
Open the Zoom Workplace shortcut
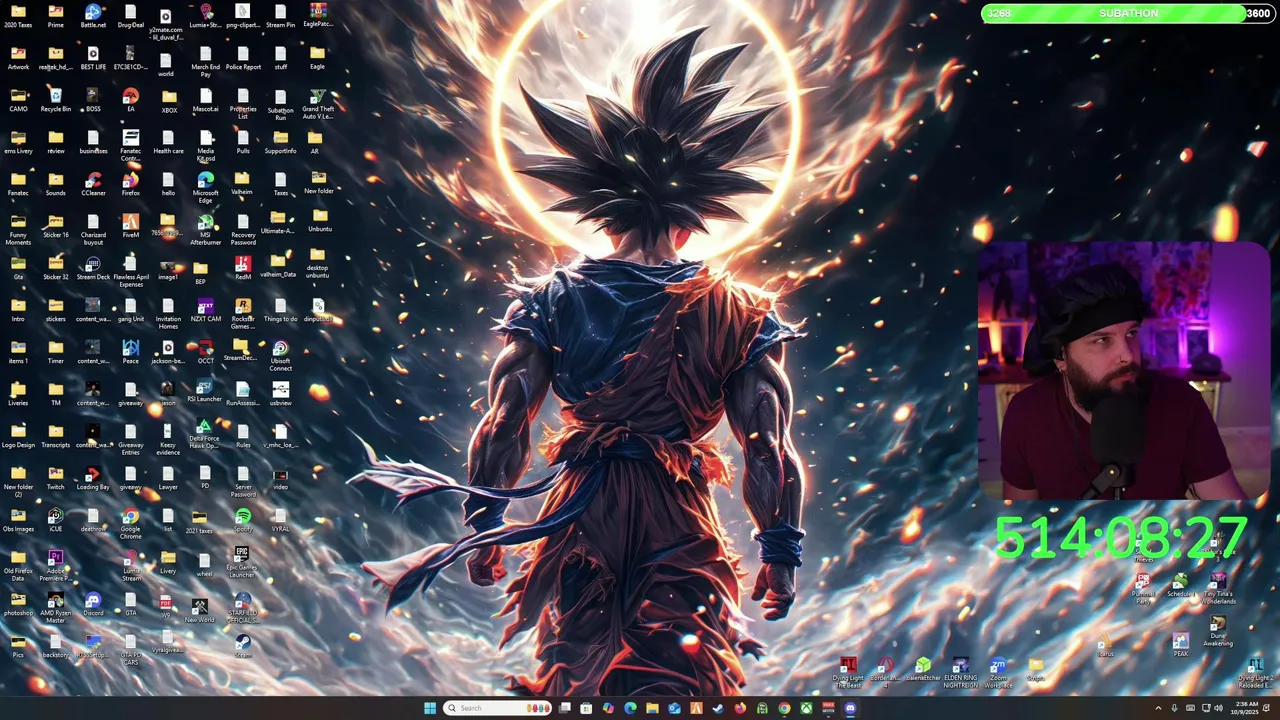coord(998,674)
